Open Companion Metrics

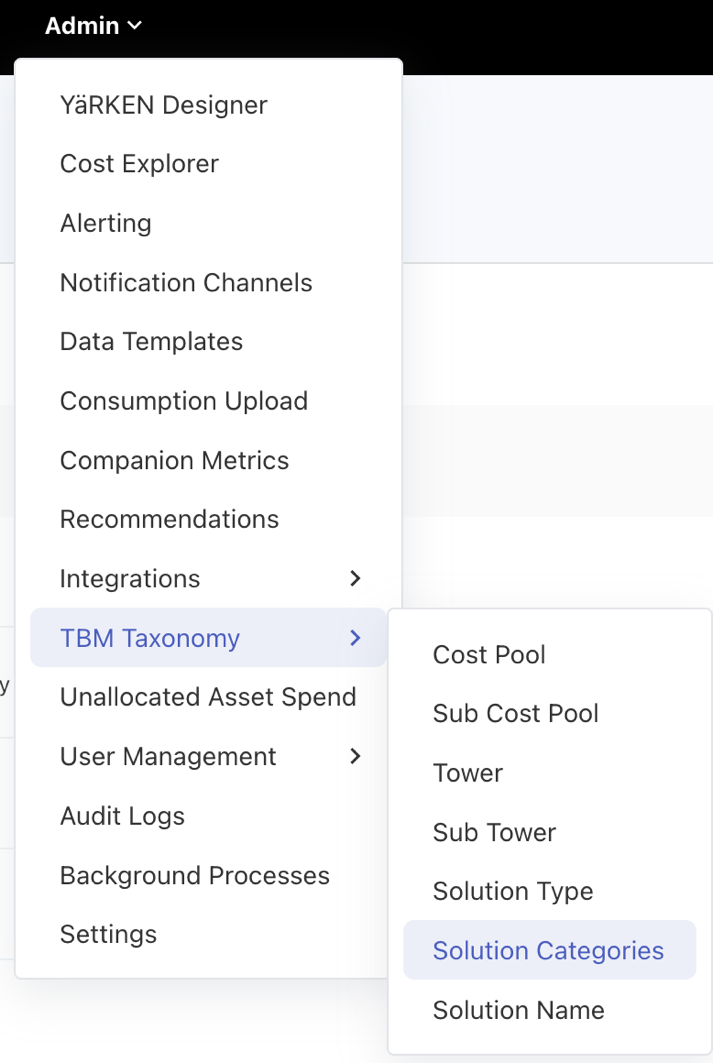174,461
